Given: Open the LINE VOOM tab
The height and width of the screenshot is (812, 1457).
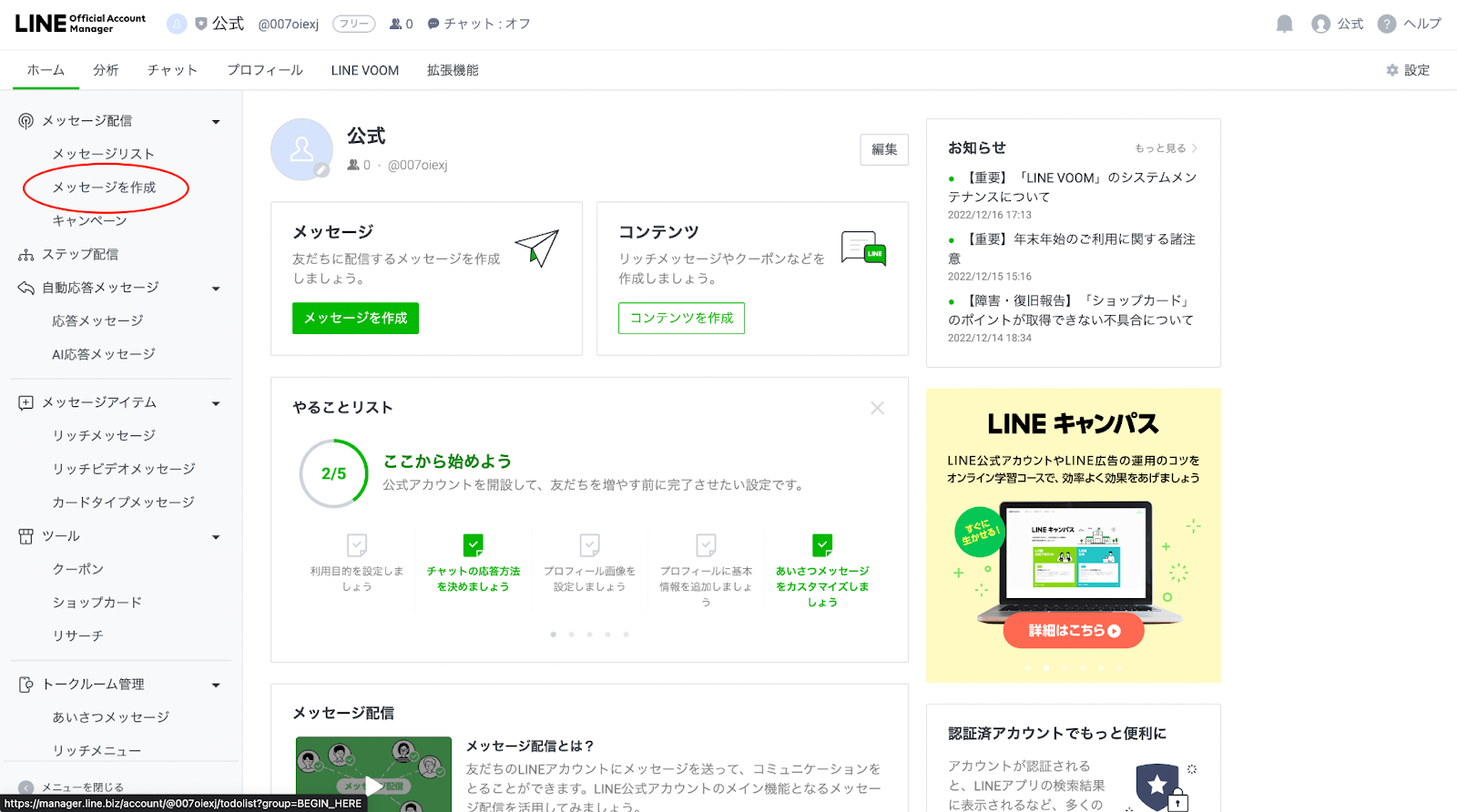Looking at the screenshot, I should click(365, 70).
